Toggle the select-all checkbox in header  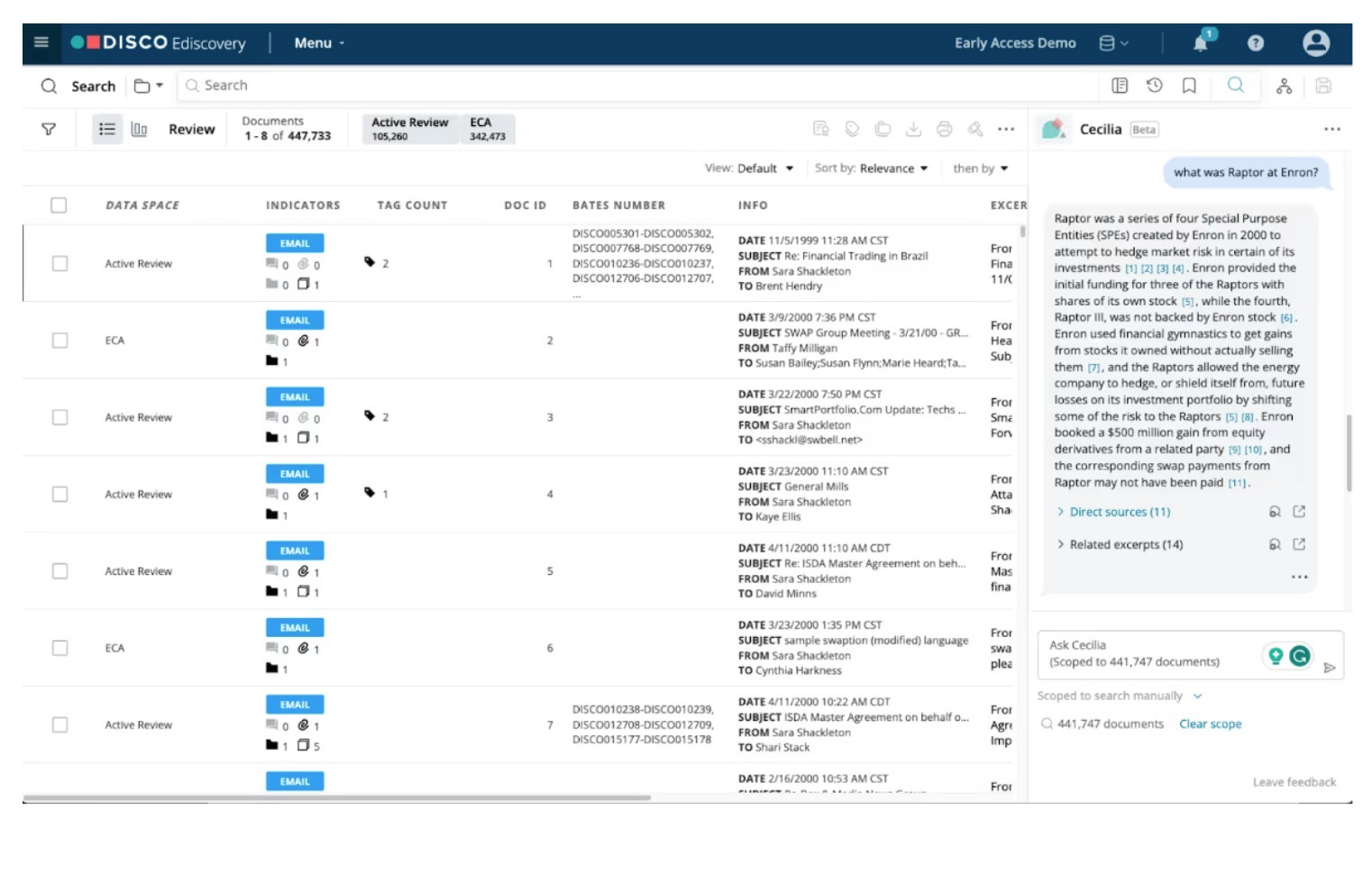pos(59,205)
